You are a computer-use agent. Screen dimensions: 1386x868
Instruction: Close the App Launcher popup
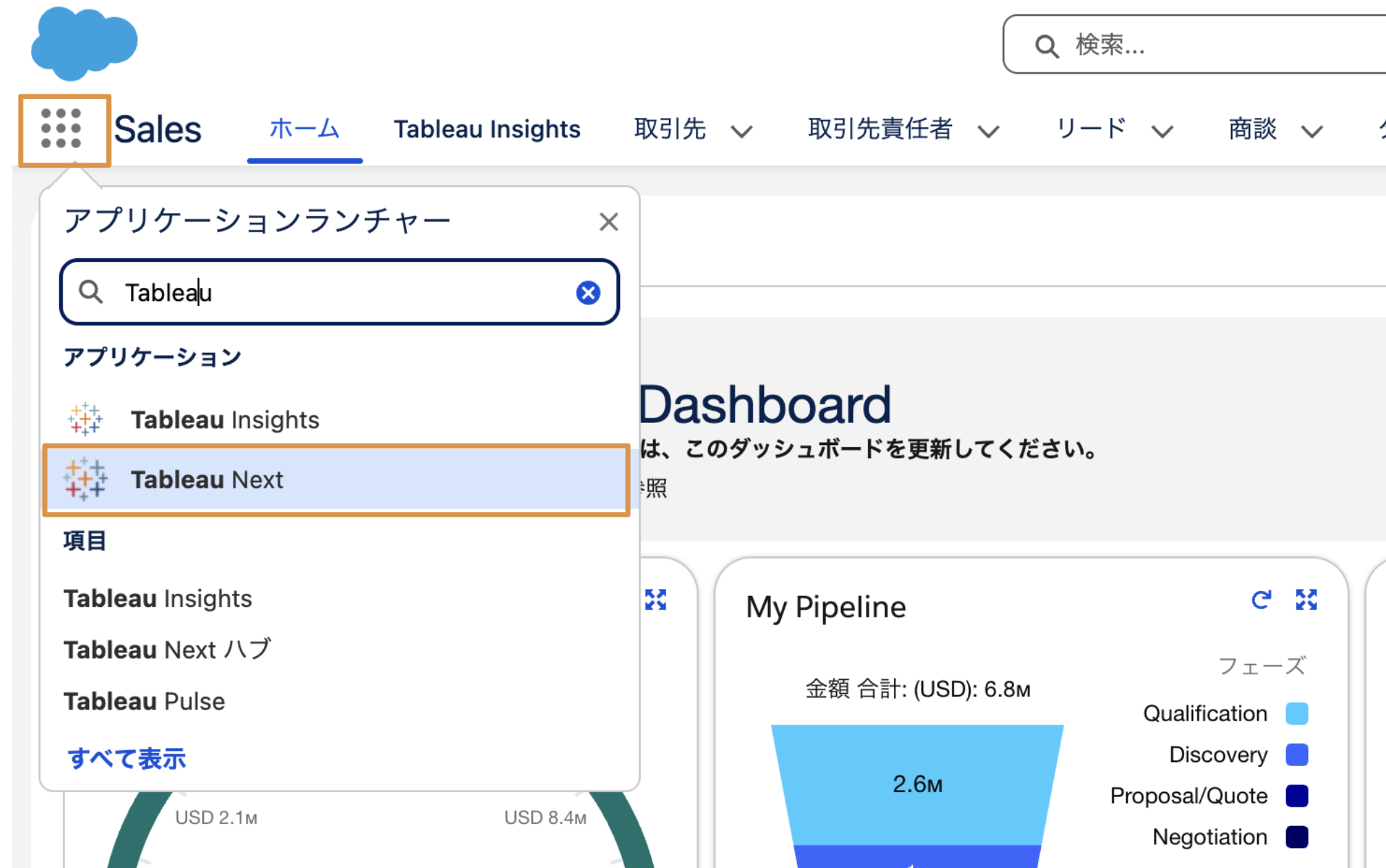tap(608, 222)
